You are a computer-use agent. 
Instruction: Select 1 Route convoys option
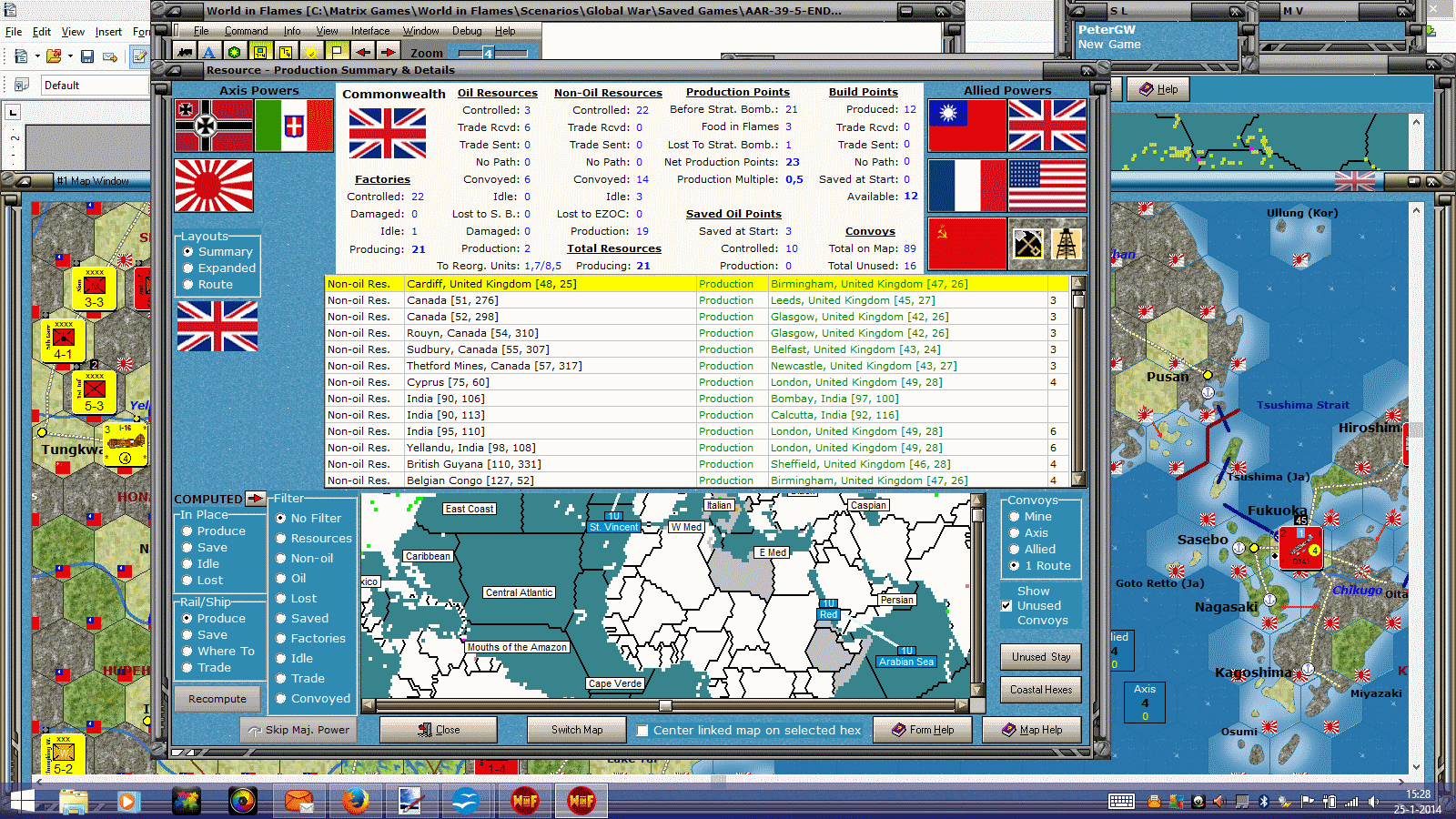1014,566
